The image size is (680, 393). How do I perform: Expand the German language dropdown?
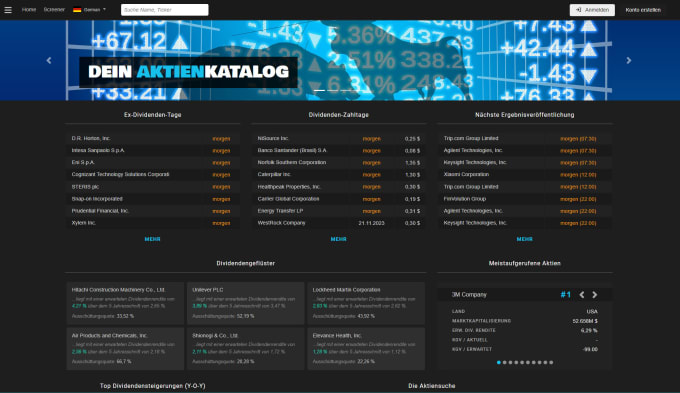click(89, 10)
